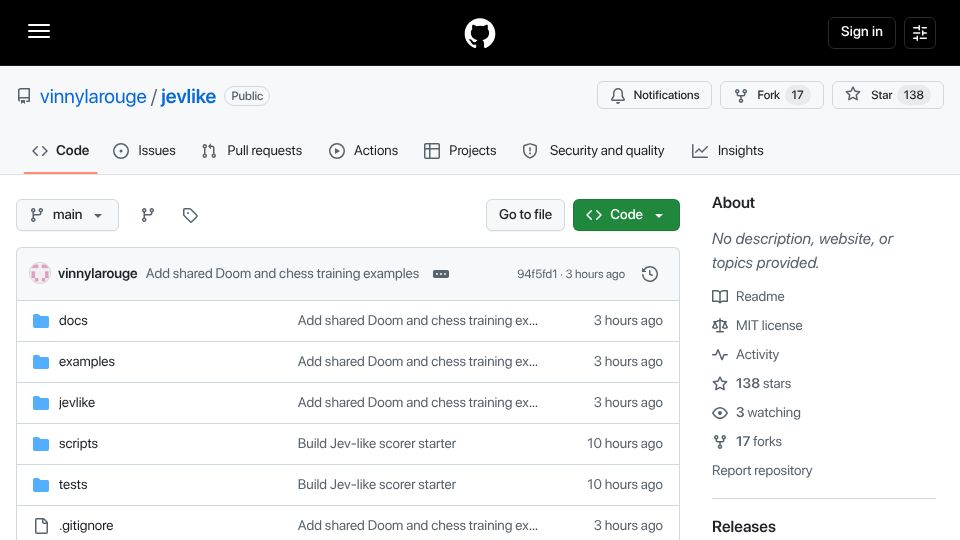
Task: Open examples row commit message
Action: tap(418, 362)
